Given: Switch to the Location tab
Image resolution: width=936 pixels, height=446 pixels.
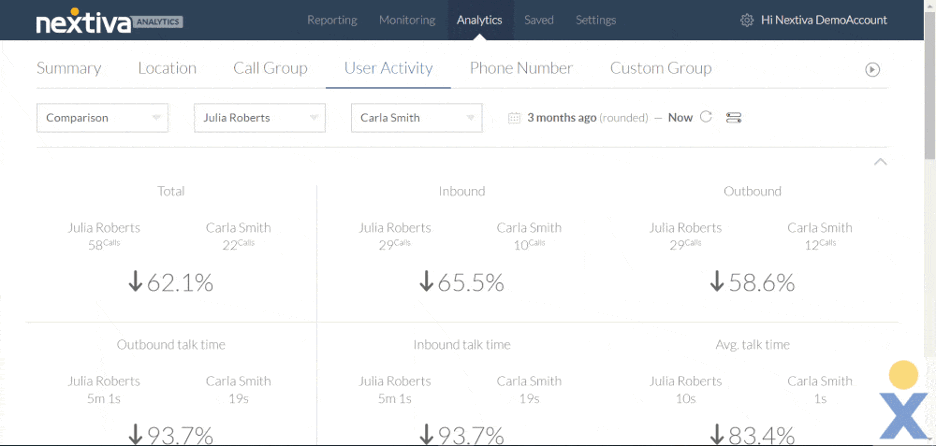Looking at the screenshot, I should pyautogui.click(x=167, y=68).
